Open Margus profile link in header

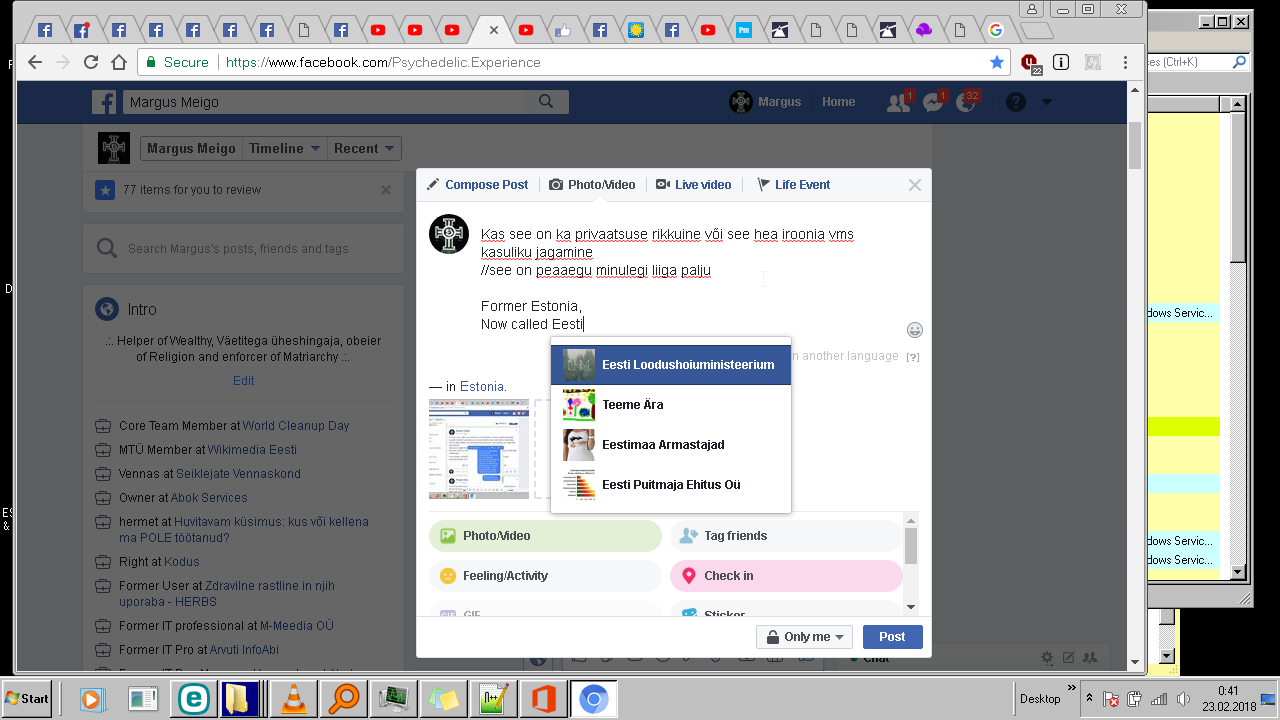(x=765, y=102)
